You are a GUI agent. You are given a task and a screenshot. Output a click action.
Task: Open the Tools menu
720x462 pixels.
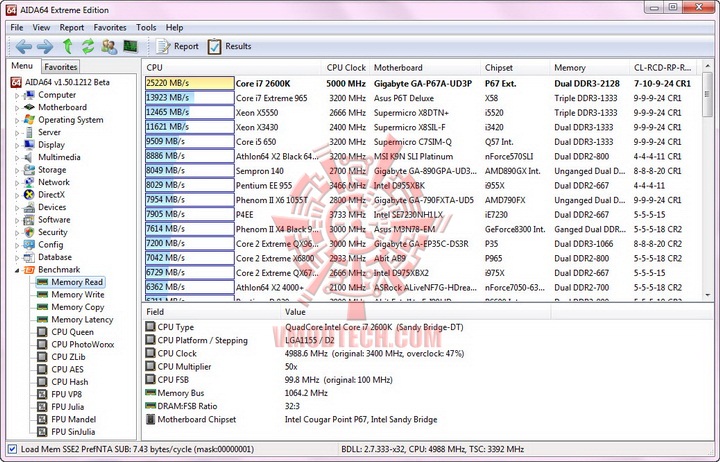[146, 28]
